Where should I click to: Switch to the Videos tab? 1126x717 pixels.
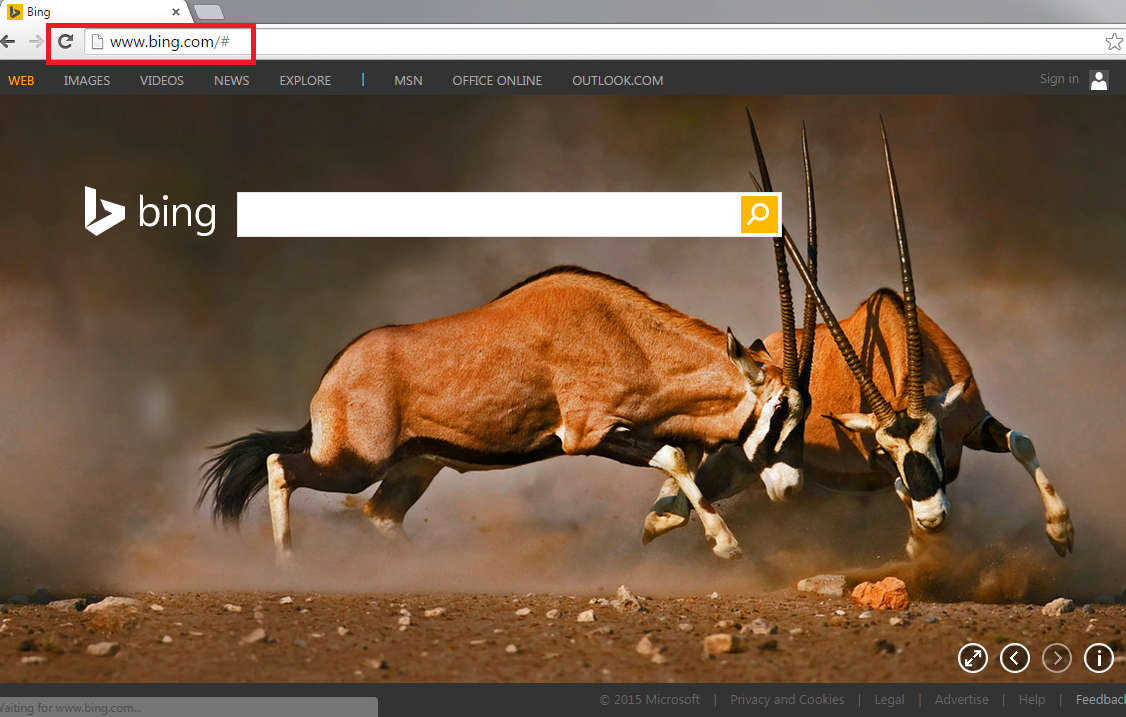pyautogui.click(x=162, y=81)
